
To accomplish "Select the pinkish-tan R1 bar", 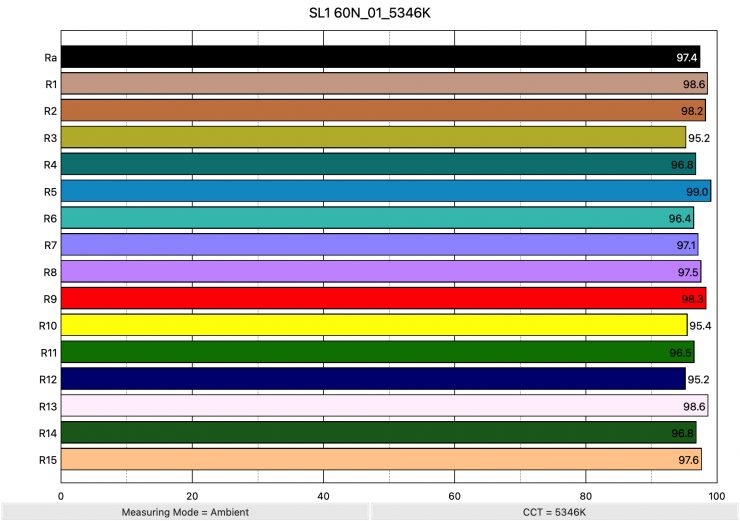I will coord(384,84).
